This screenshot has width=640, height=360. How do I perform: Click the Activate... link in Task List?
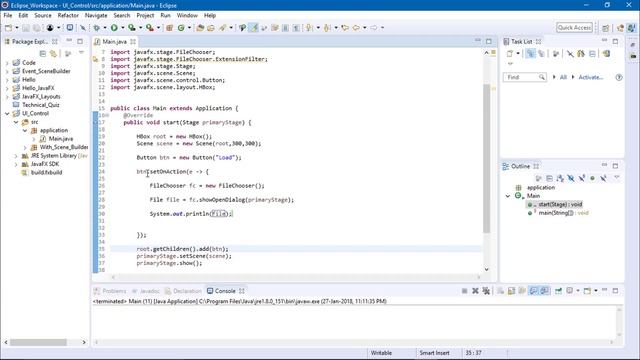pos(591,77)
